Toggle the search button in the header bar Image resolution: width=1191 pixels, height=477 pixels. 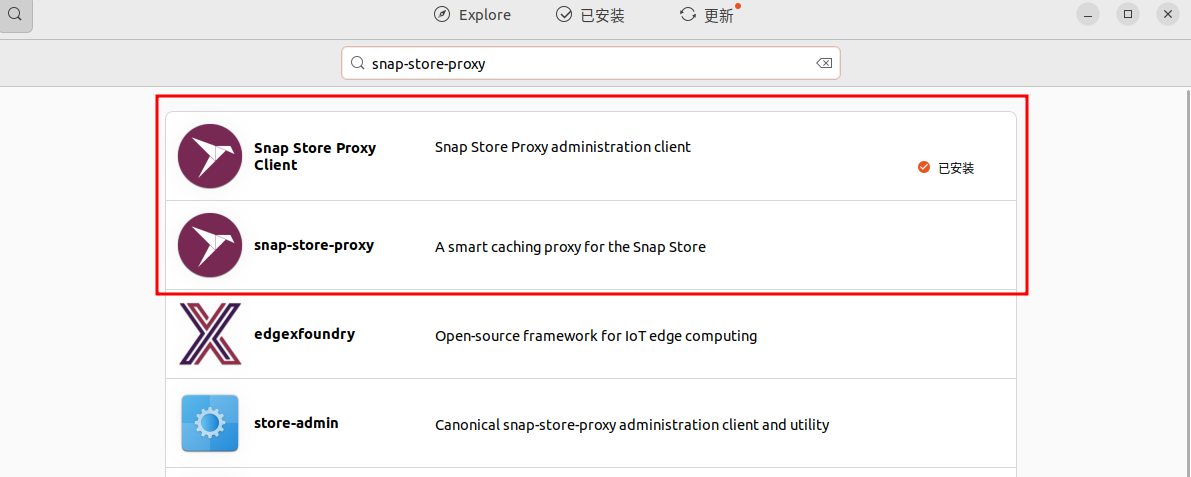pos(15,15)
